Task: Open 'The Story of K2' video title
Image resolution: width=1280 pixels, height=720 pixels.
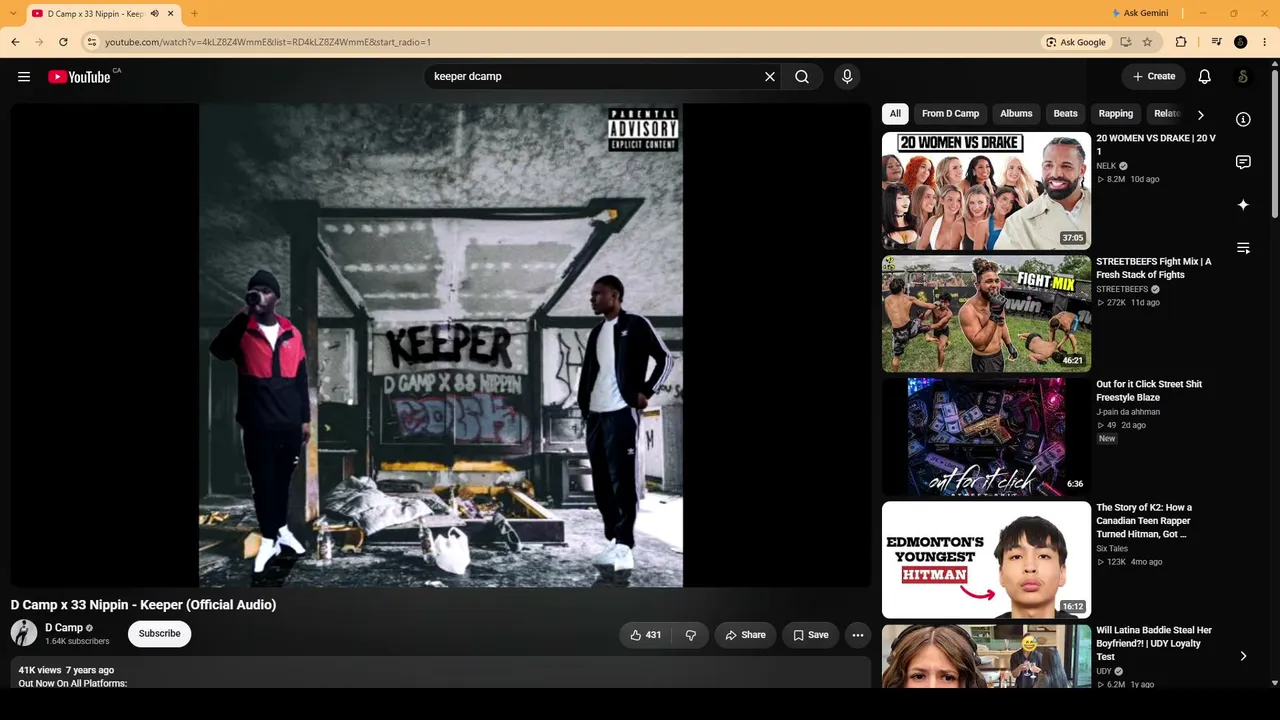Action: [x=1144, y=521]
